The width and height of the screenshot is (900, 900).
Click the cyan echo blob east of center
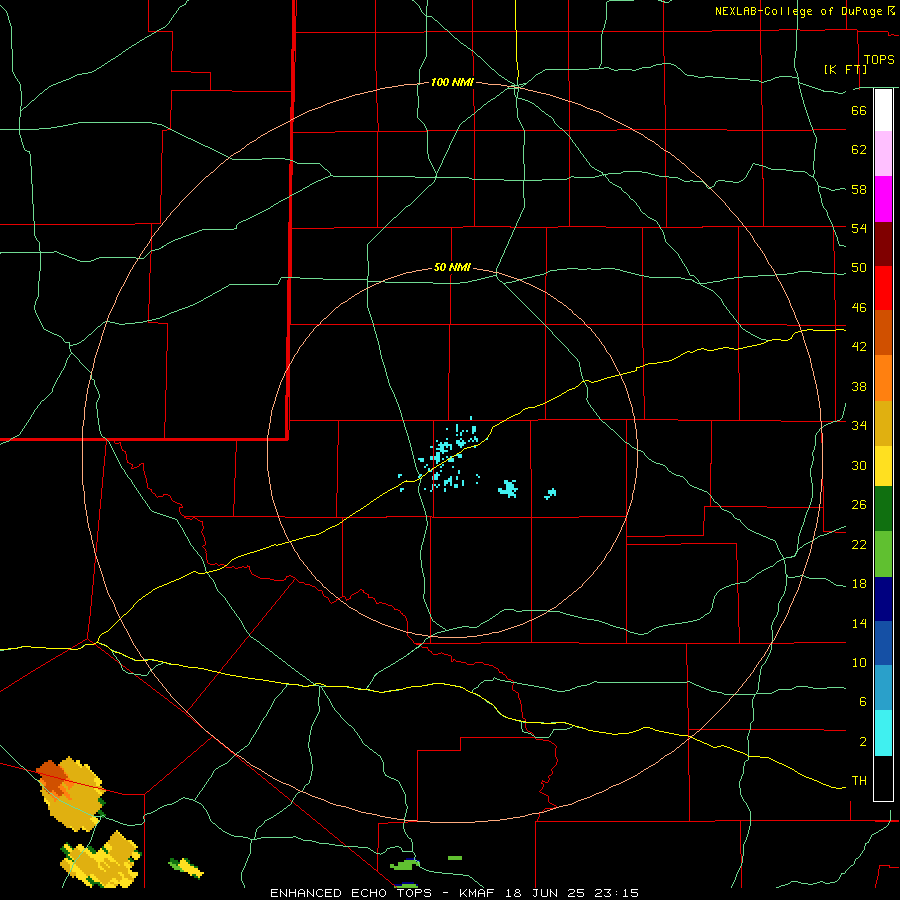coord(508,488)
